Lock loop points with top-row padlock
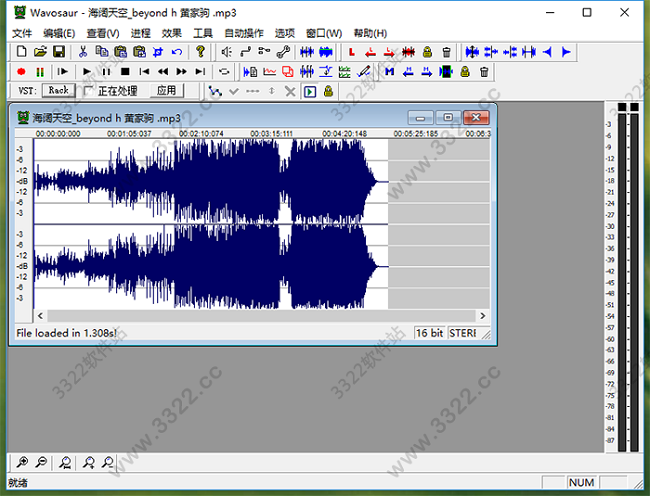Screen dimensions: 650x496 click(427, 52)
